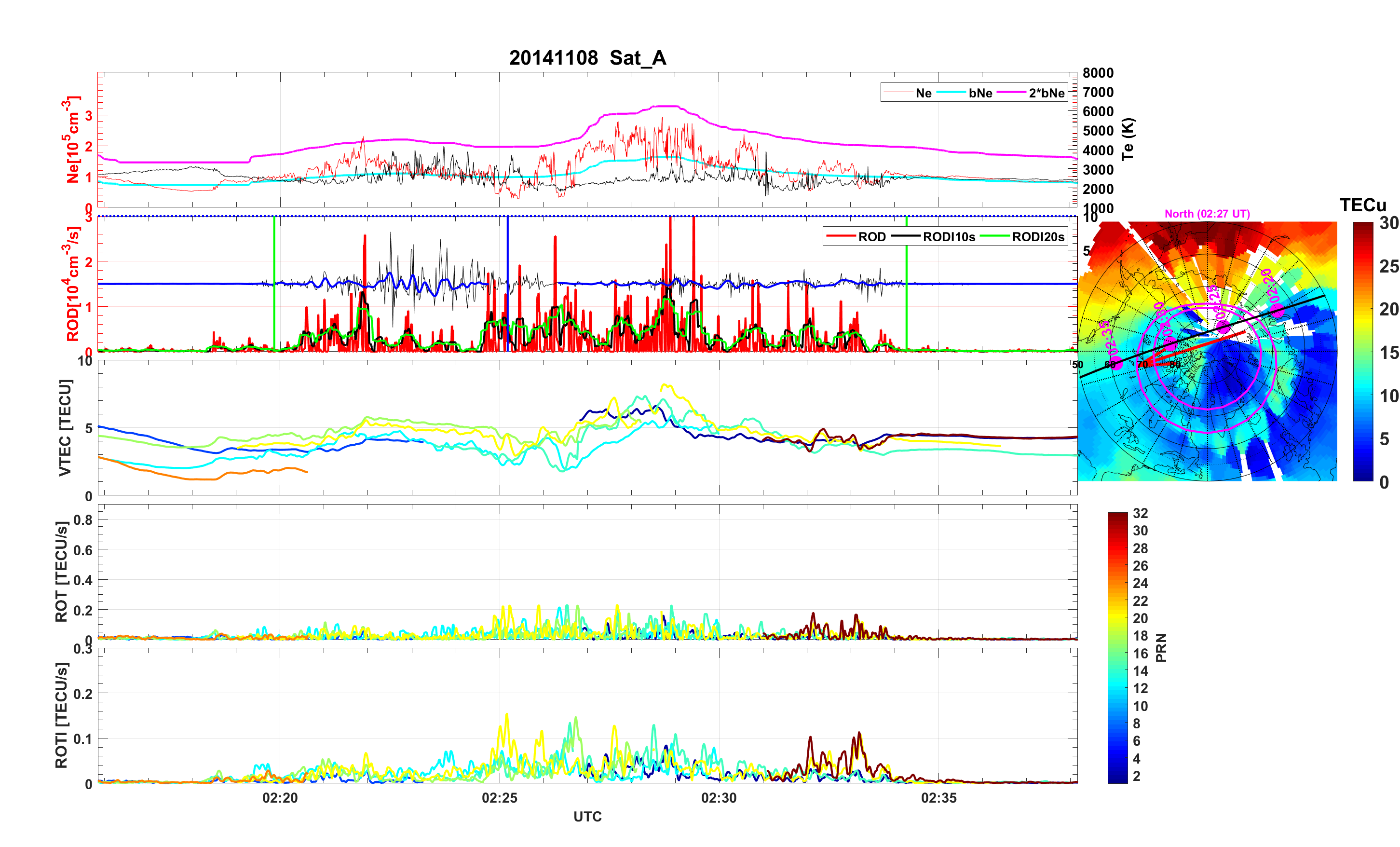Click the cyan bNe legend line sample

pyautogui.click(x=951, y=93)
